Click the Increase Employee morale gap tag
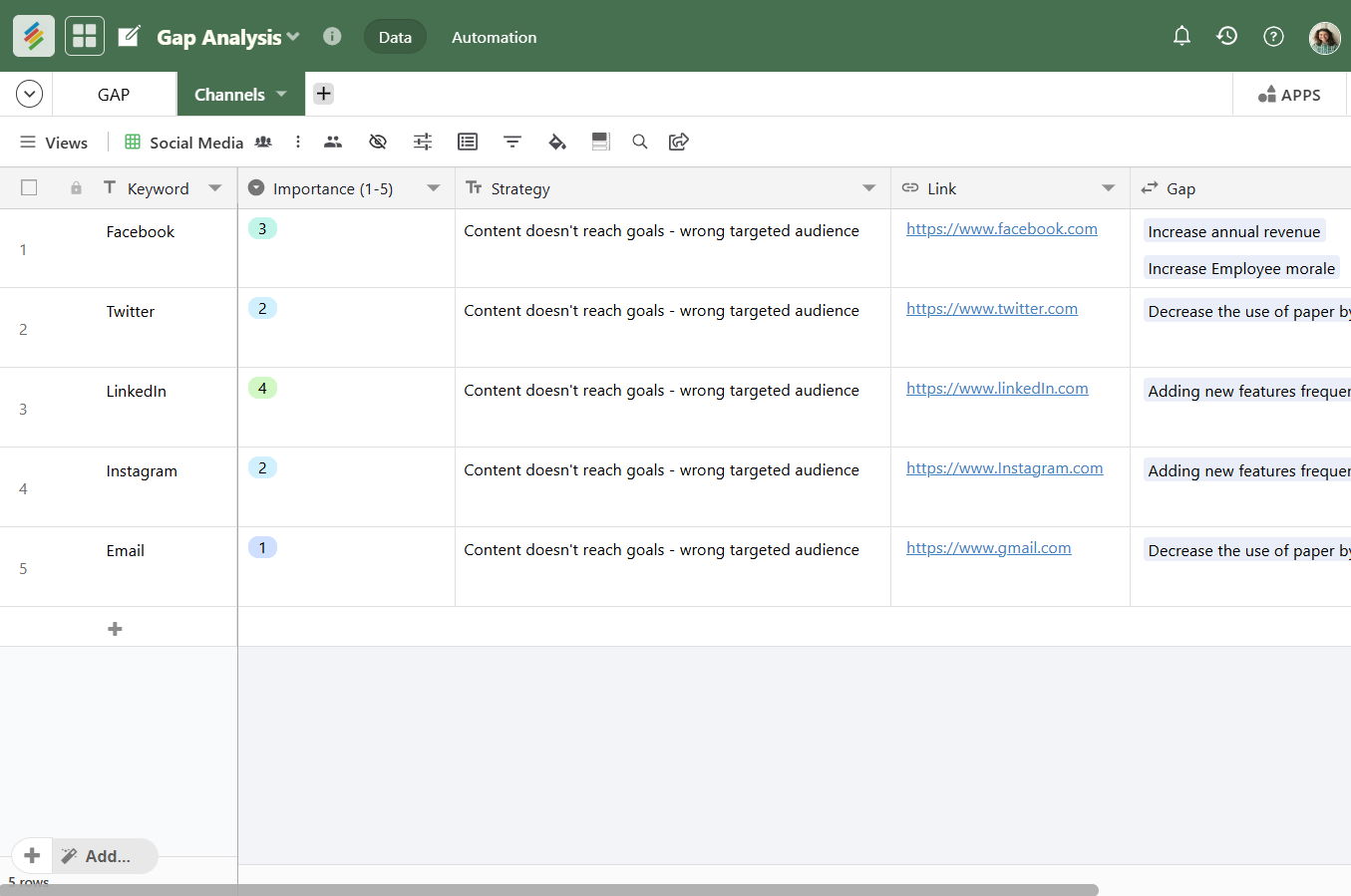The height and width of the screenshot is (896, 1351). coord(1241,268)
